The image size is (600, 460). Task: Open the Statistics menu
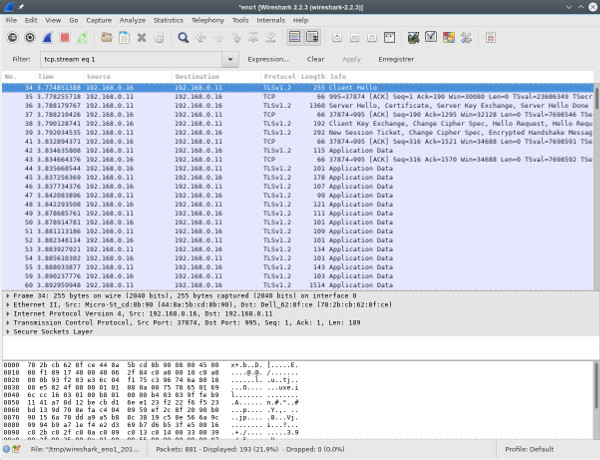tap(169, 19)
